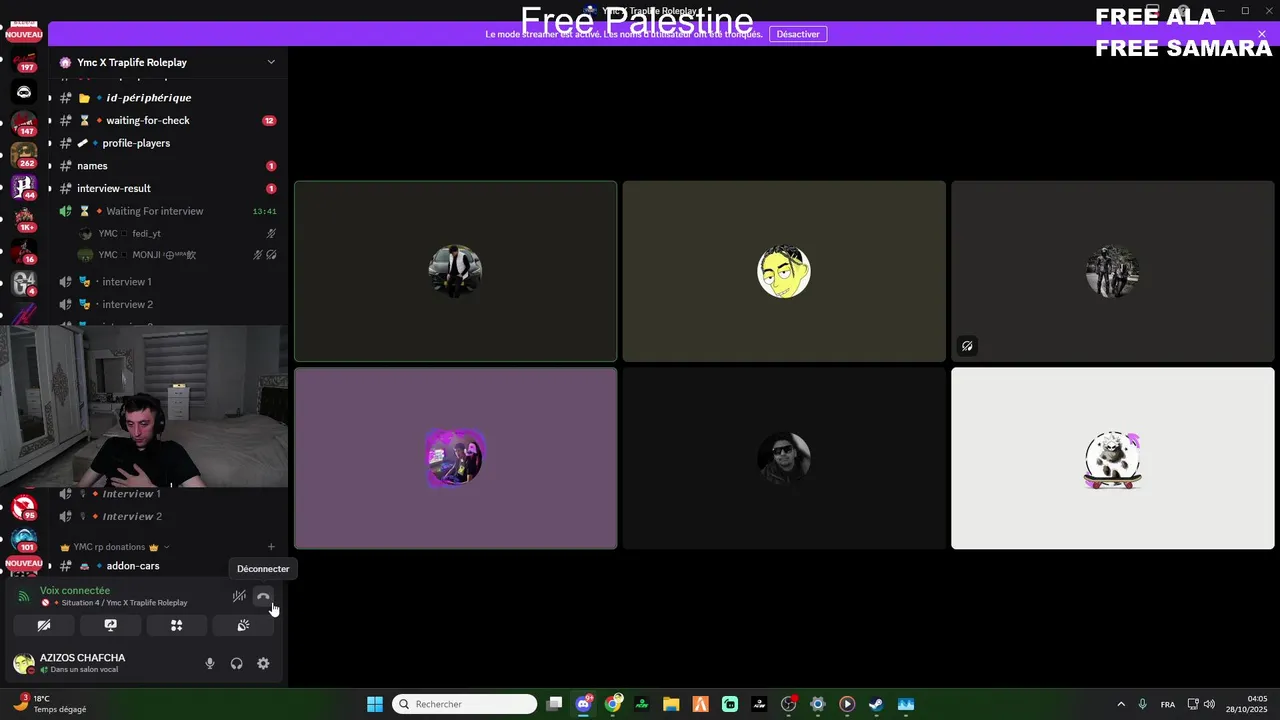Open the activities button in voice panel
Screen dimensions: 1280x720
[x=177, y=625]
